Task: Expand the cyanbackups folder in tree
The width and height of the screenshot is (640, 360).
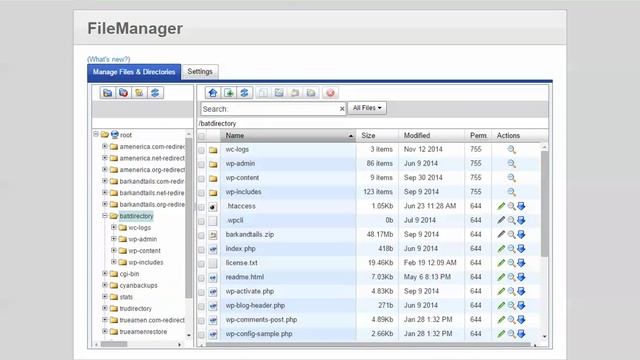Action: pyautogui.click(x=105, y=285)
